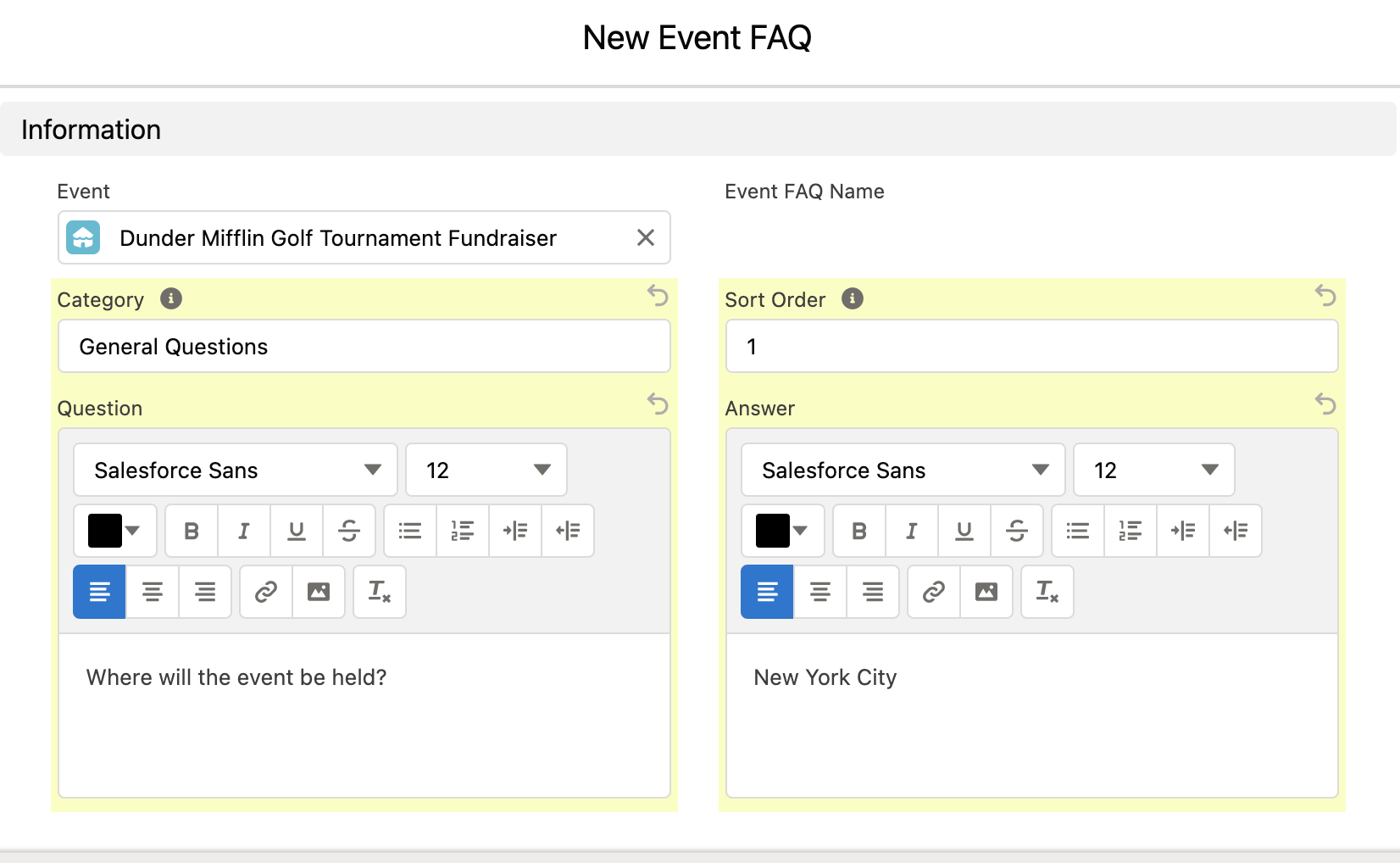Toggle italic in Question editor
The width and height of the screenshot is (1400, 863).
coord(244,531)
